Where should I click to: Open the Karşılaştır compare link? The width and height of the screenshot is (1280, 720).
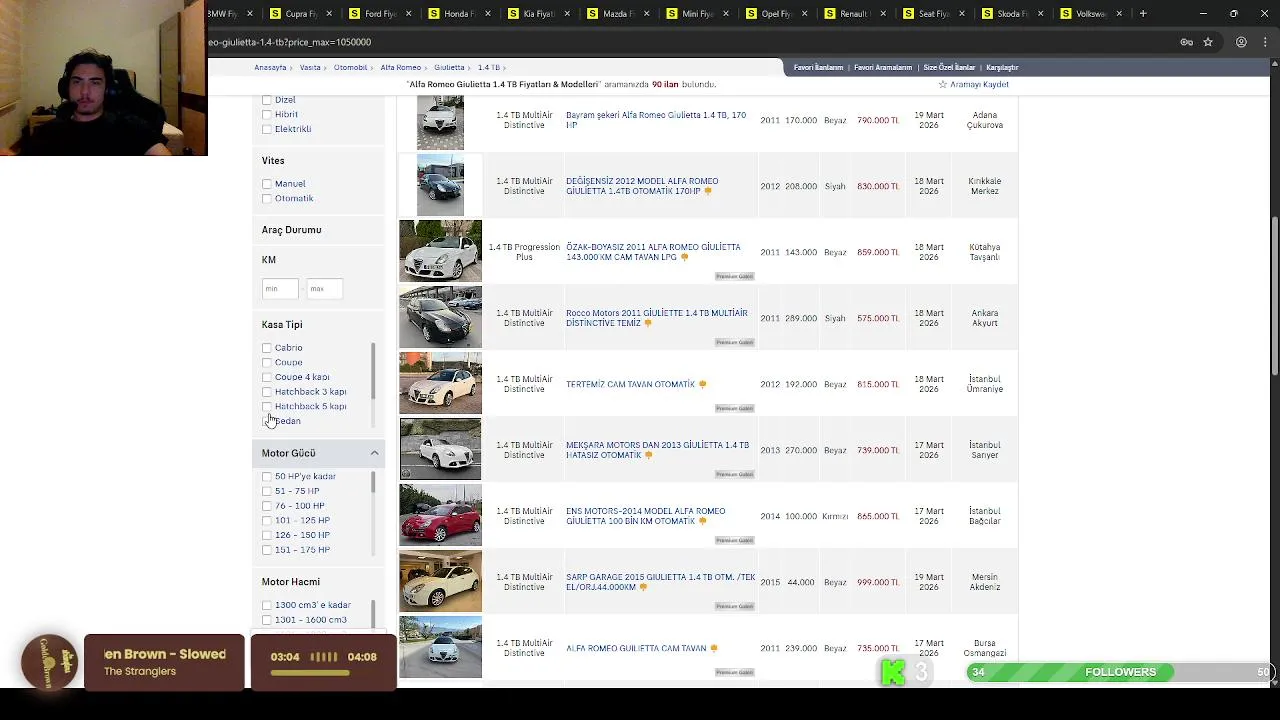point(1002,67)
